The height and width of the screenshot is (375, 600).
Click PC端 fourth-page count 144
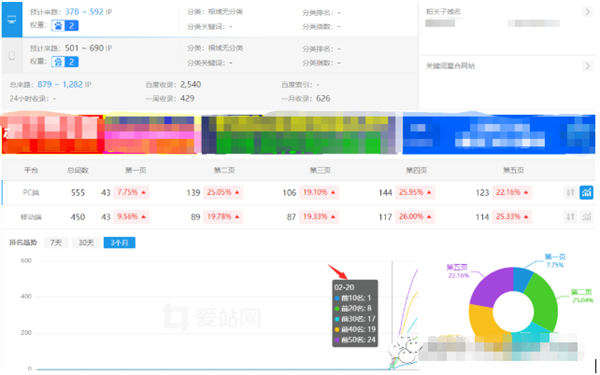[385, 192]
